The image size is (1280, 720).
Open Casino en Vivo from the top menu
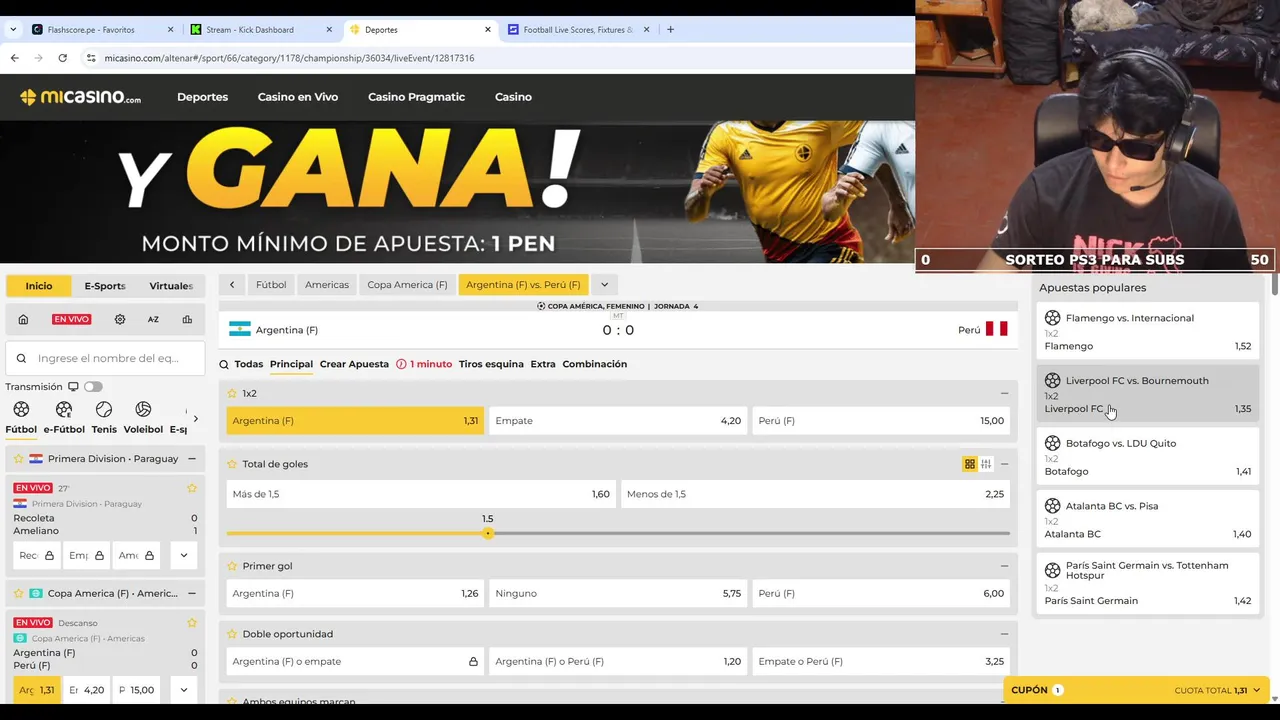[298, 97]
